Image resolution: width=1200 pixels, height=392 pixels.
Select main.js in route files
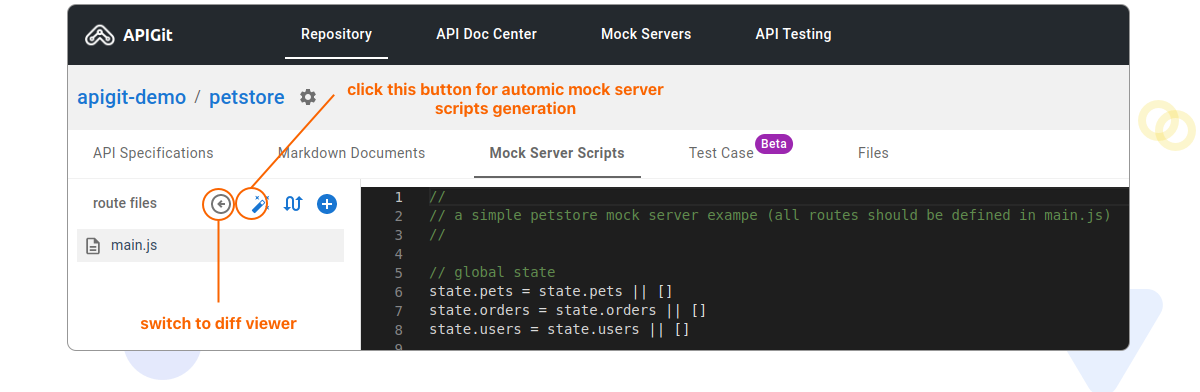point(210,246)
